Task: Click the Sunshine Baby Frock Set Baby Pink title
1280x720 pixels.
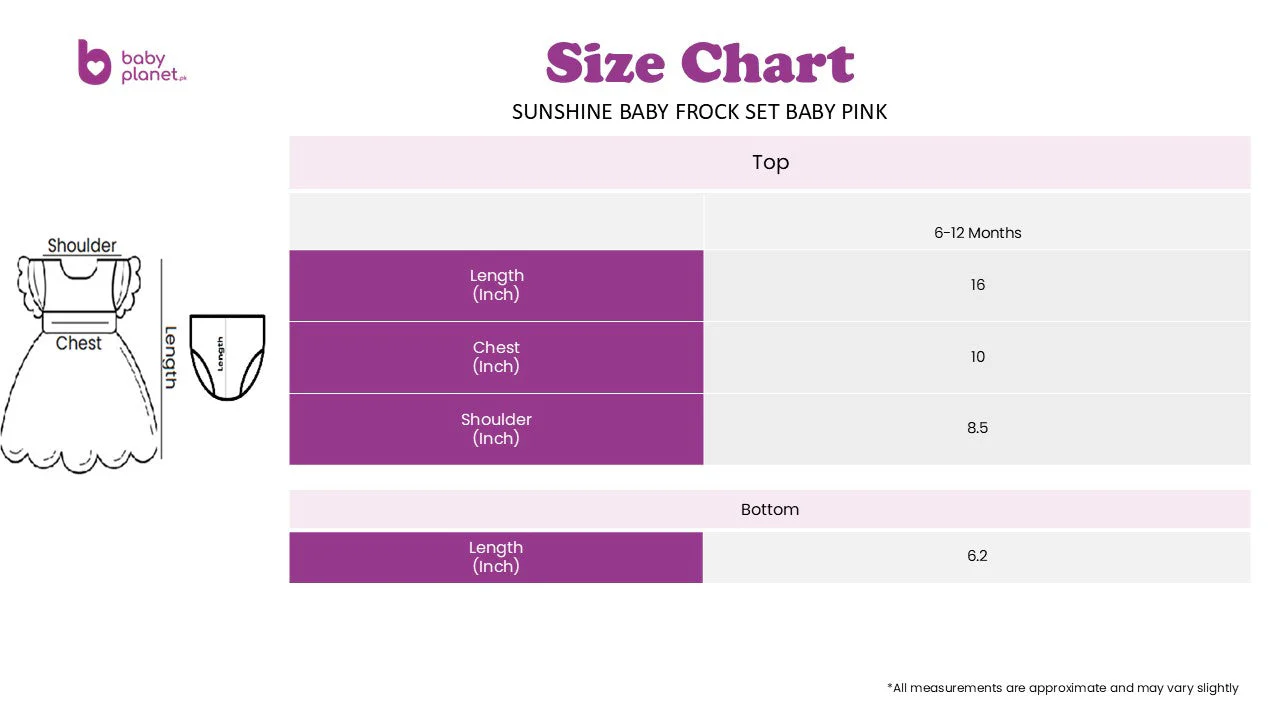Action: click(x=700, y=112)
